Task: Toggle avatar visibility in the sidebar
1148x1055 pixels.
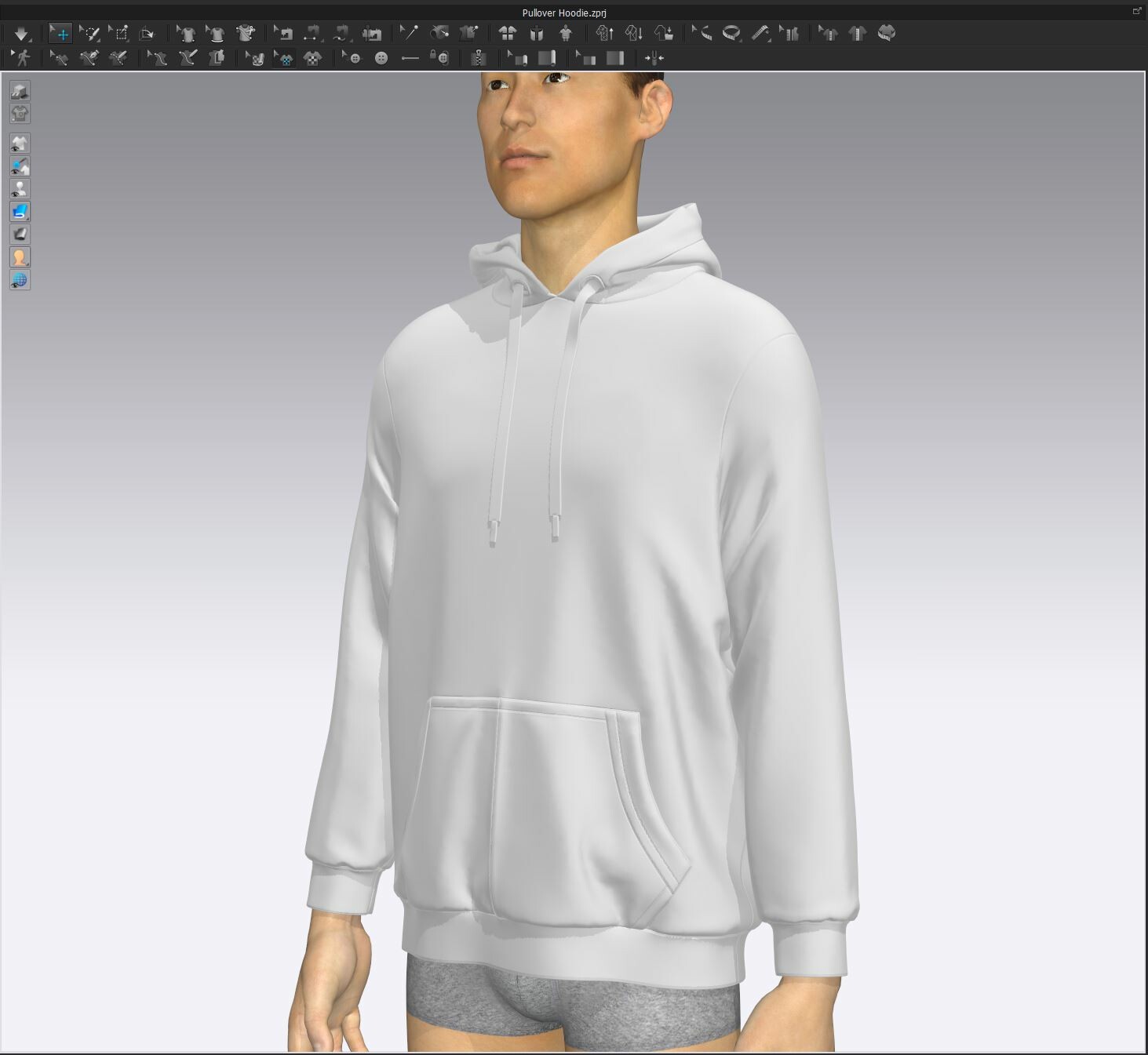Action: point(20,187)
